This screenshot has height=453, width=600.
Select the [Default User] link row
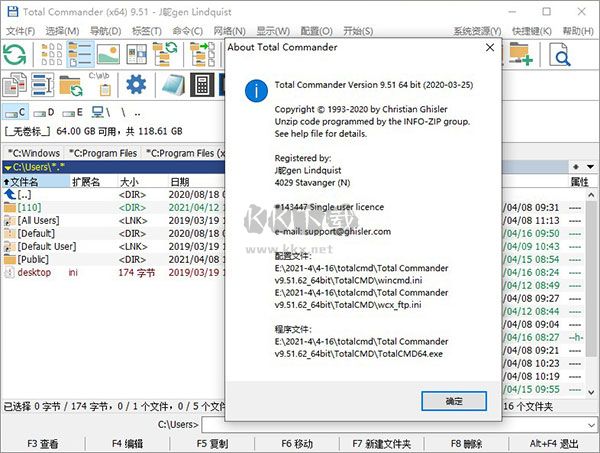(114, 247)
